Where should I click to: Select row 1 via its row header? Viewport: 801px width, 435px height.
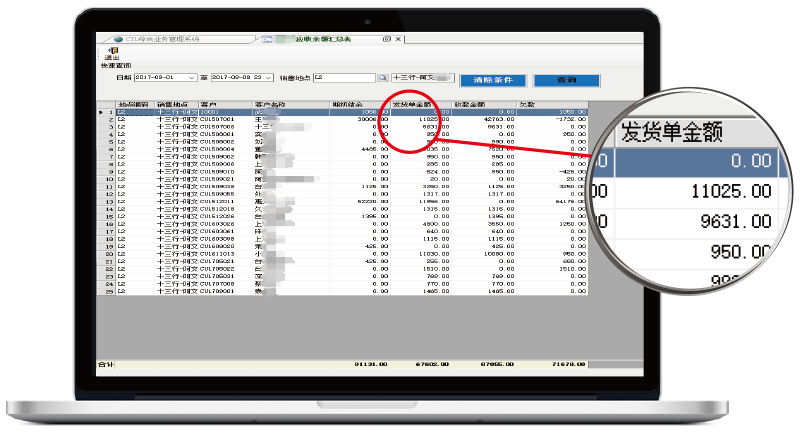(106, 112)
